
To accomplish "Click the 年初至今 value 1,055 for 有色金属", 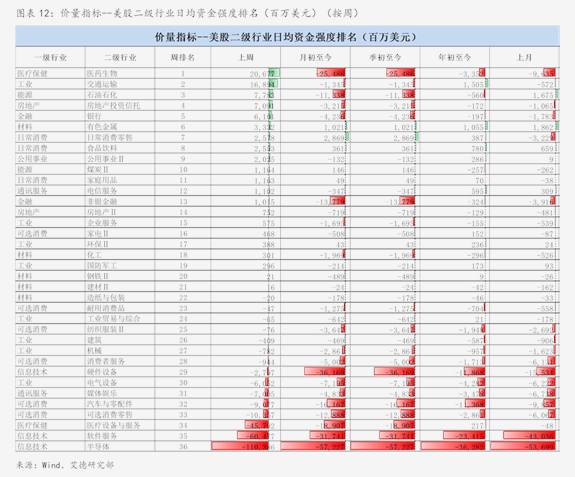I will pyautogui.click(x=474, y=127).
